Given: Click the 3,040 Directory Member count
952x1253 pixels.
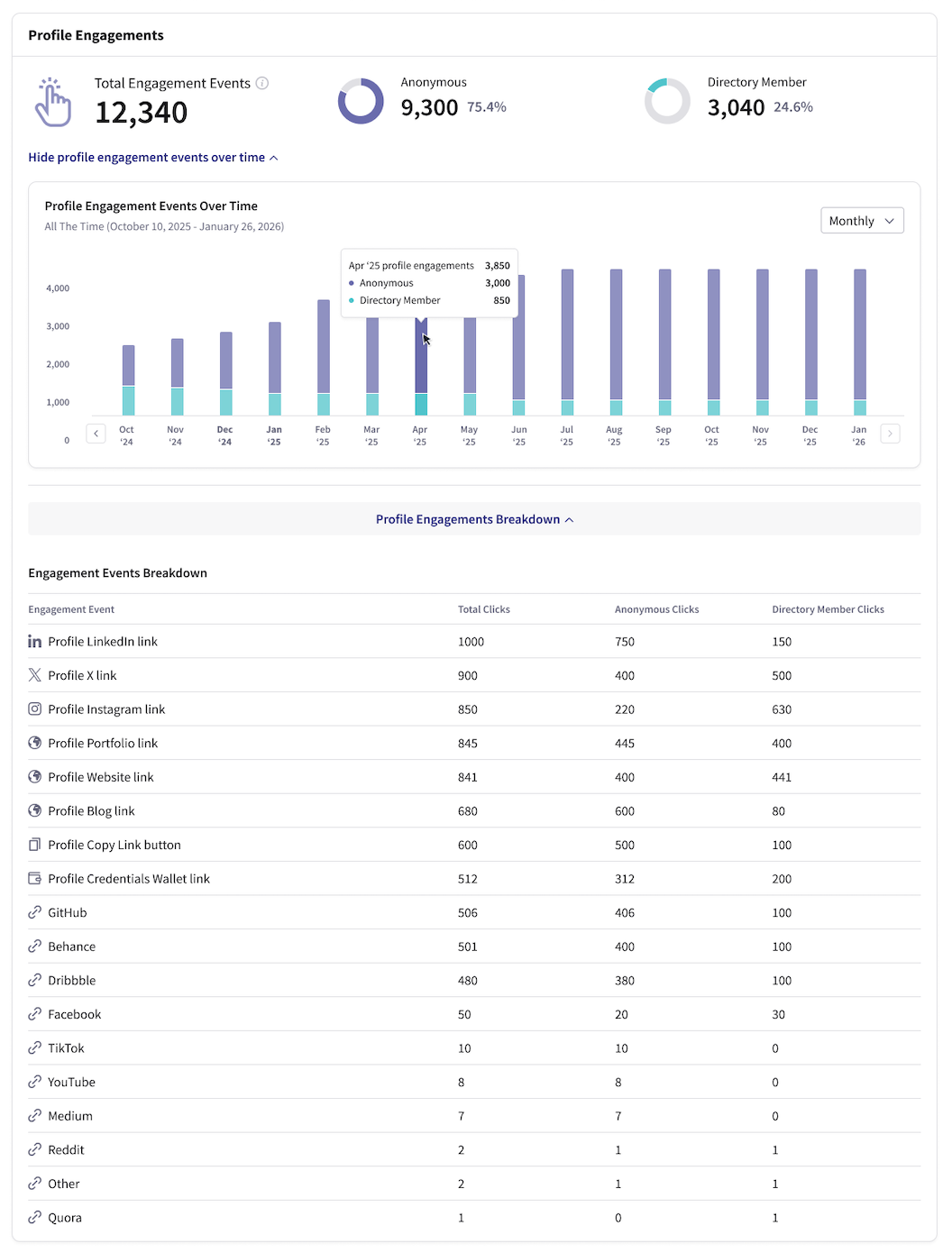Looking at the screenshot, I should [x=737, y=108].
